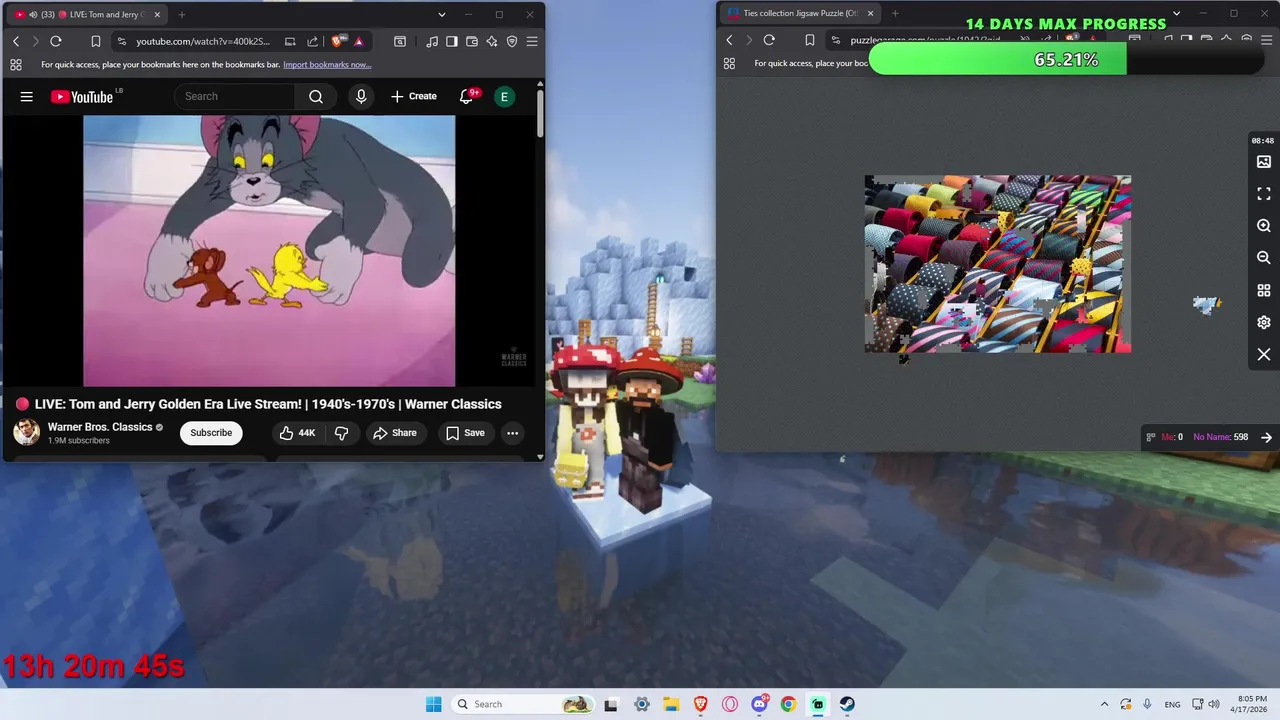
Task: Go back in the YouTube window
Action: pyautogui.click(x=16, y=41)
